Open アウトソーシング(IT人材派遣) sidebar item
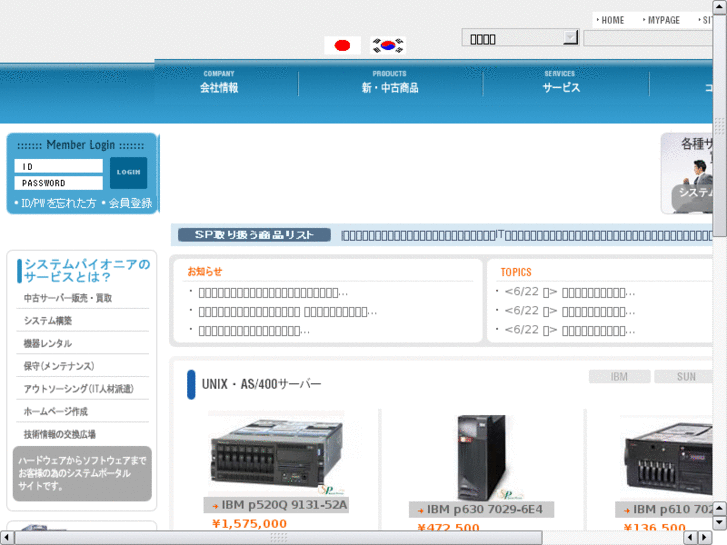This screenshot has width=727, height=545. 78,389
